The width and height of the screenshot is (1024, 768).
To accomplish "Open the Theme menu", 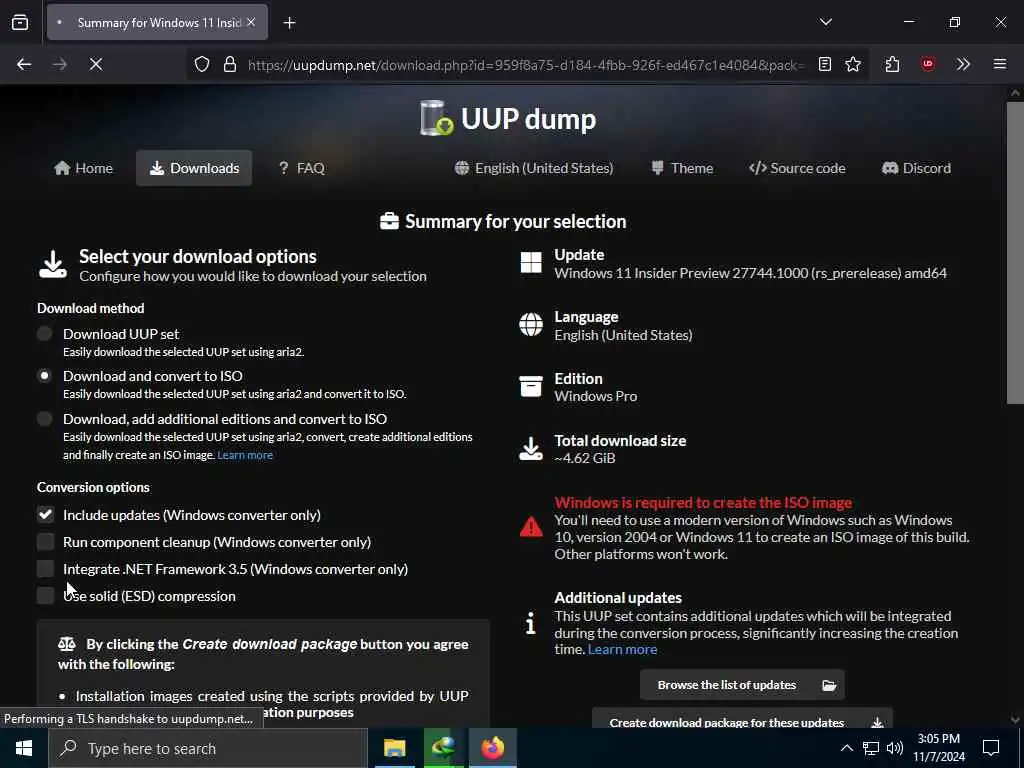I will [x=682, y=168].
